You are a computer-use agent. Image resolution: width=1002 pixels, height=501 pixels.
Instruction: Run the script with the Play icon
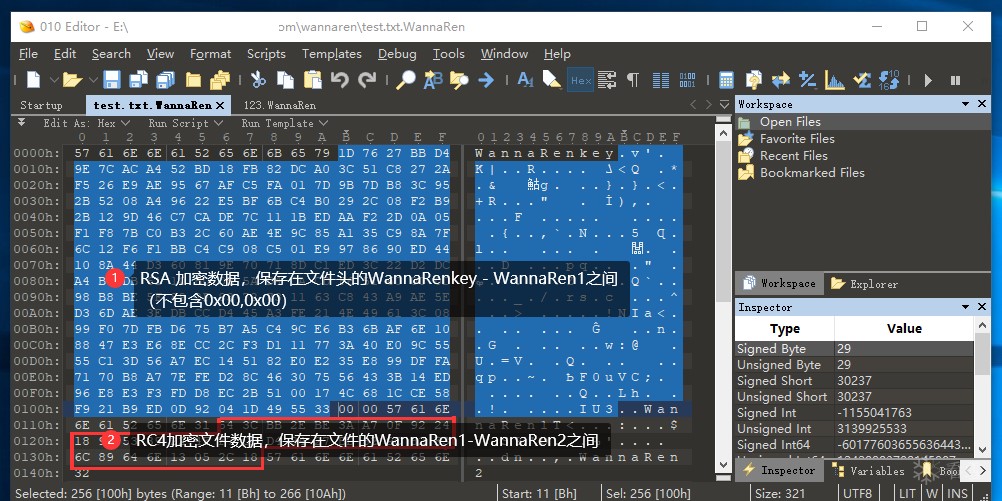pyautogui.click(x=928, y=80)
